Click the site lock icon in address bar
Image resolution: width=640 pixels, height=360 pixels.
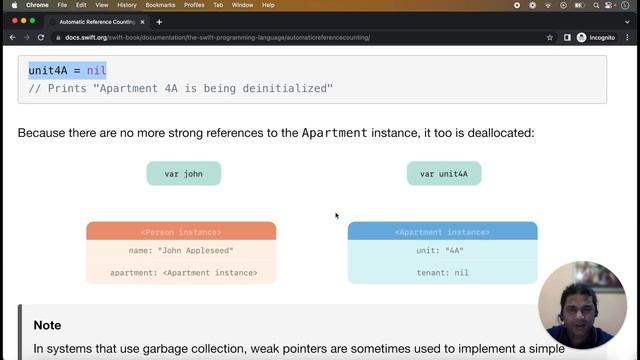coord(58,38)
